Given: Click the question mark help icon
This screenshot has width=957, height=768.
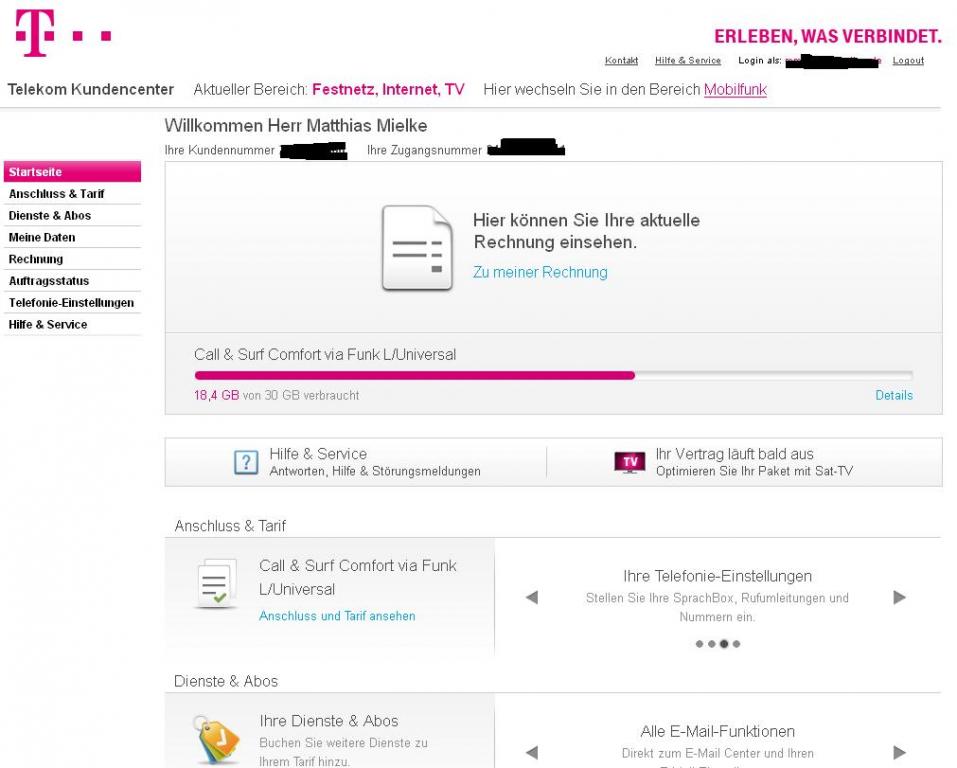Looking at the screenshot, I should click(x=246, y=462).
